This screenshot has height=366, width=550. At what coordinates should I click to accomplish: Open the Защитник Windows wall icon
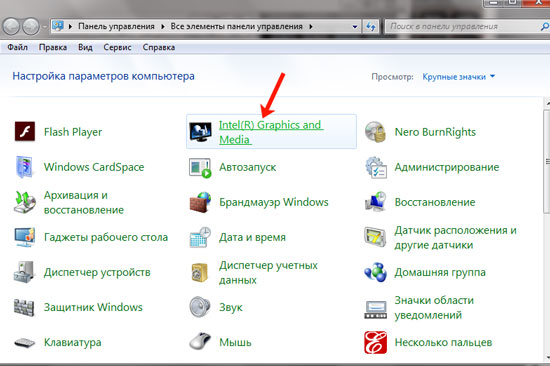24,307
